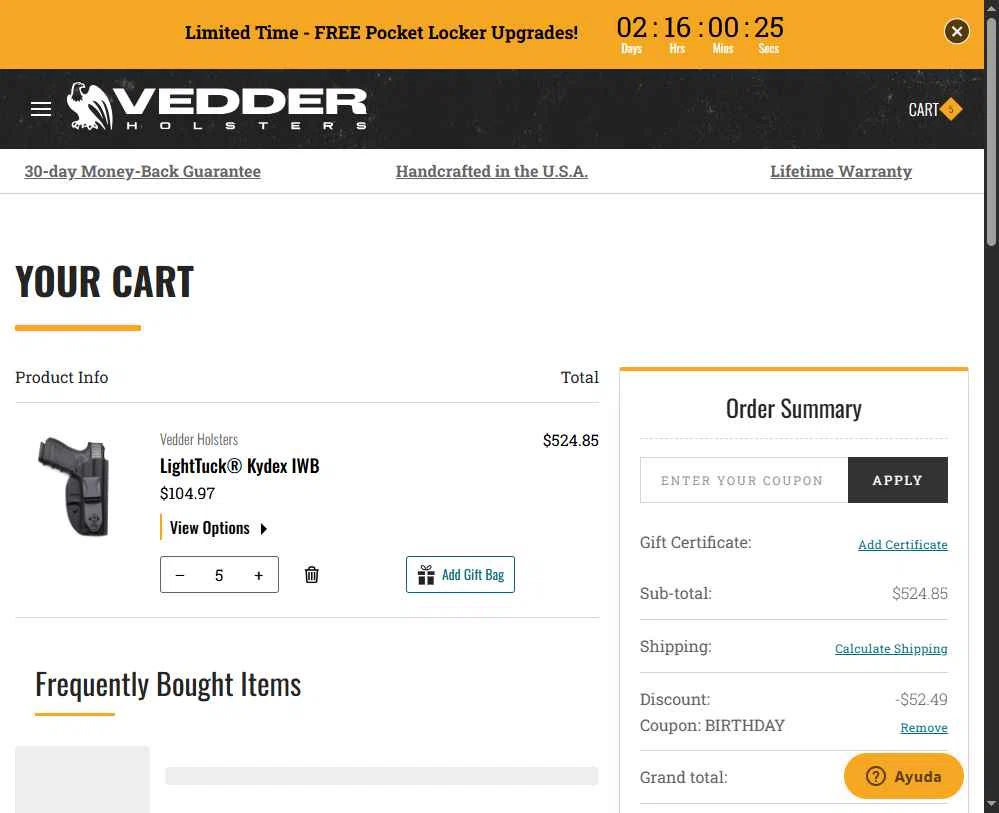Click the -$52.49 discount value
The width and height of the screenshot is (999, 813).
click(921, 700)
